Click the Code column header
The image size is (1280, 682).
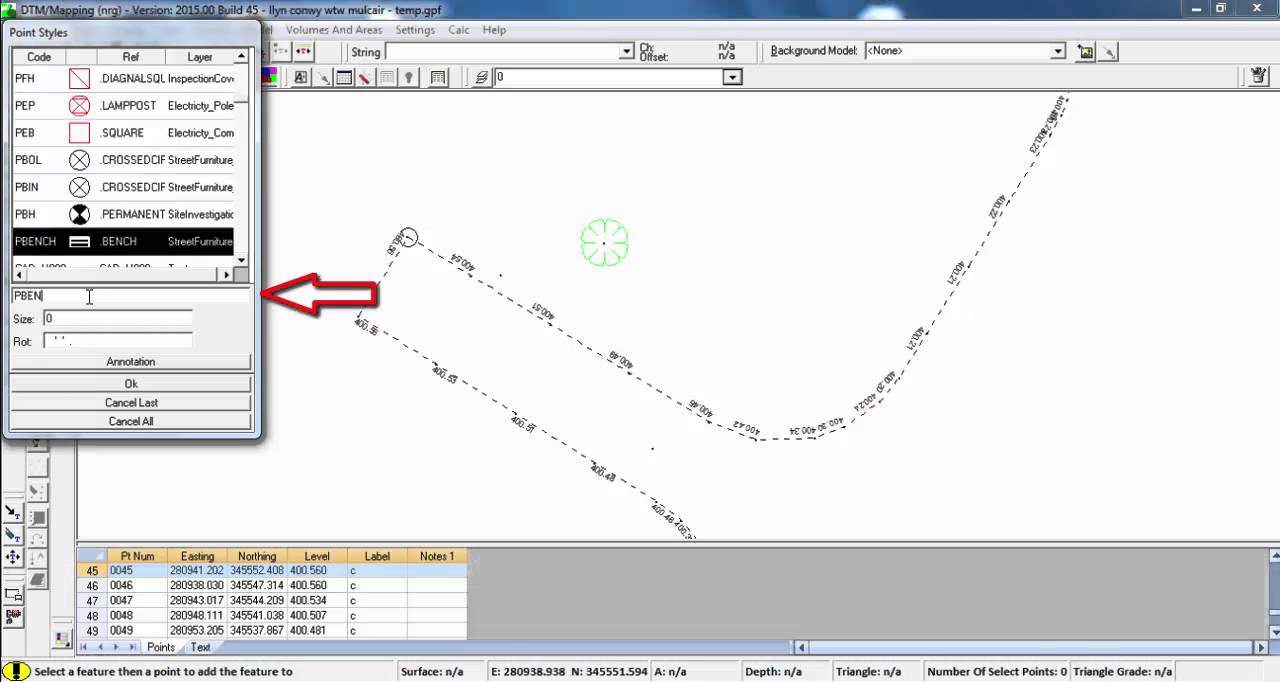[x=39, y=57]
